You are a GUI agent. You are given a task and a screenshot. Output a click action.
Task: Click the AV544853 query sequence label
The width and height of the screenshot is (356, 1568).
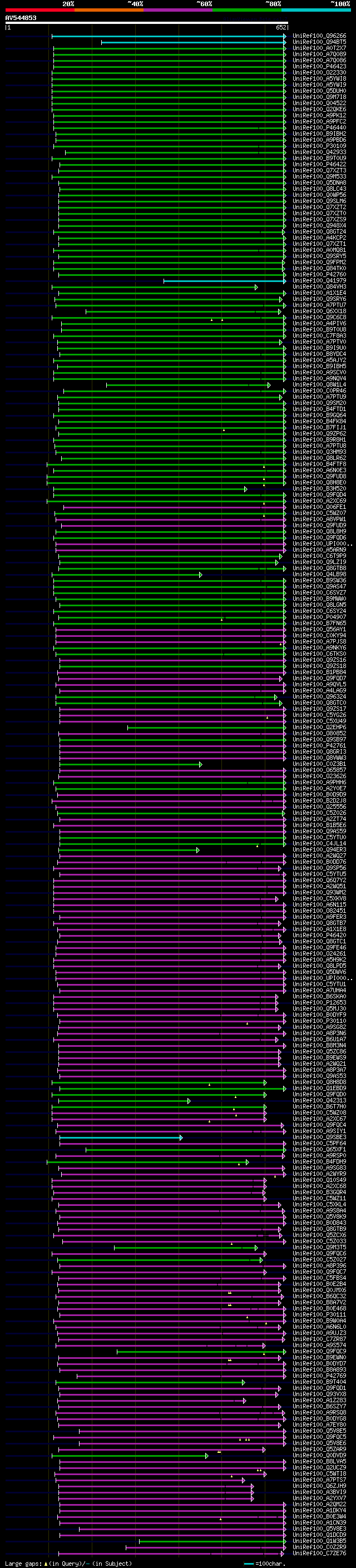pos(21,18)
